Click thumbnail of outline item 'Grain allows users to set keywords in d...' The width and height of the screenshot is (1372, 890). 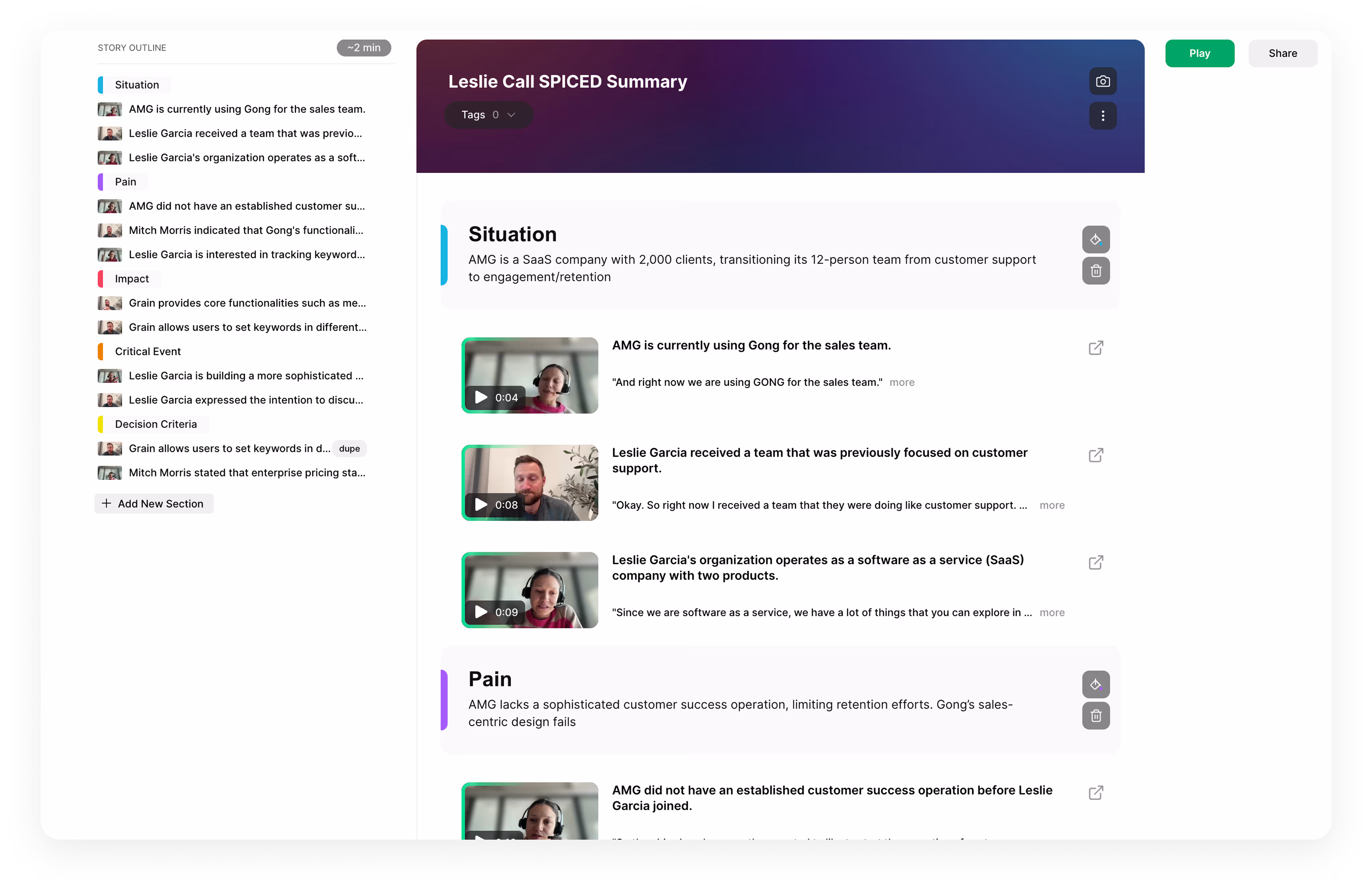point(110,448)
